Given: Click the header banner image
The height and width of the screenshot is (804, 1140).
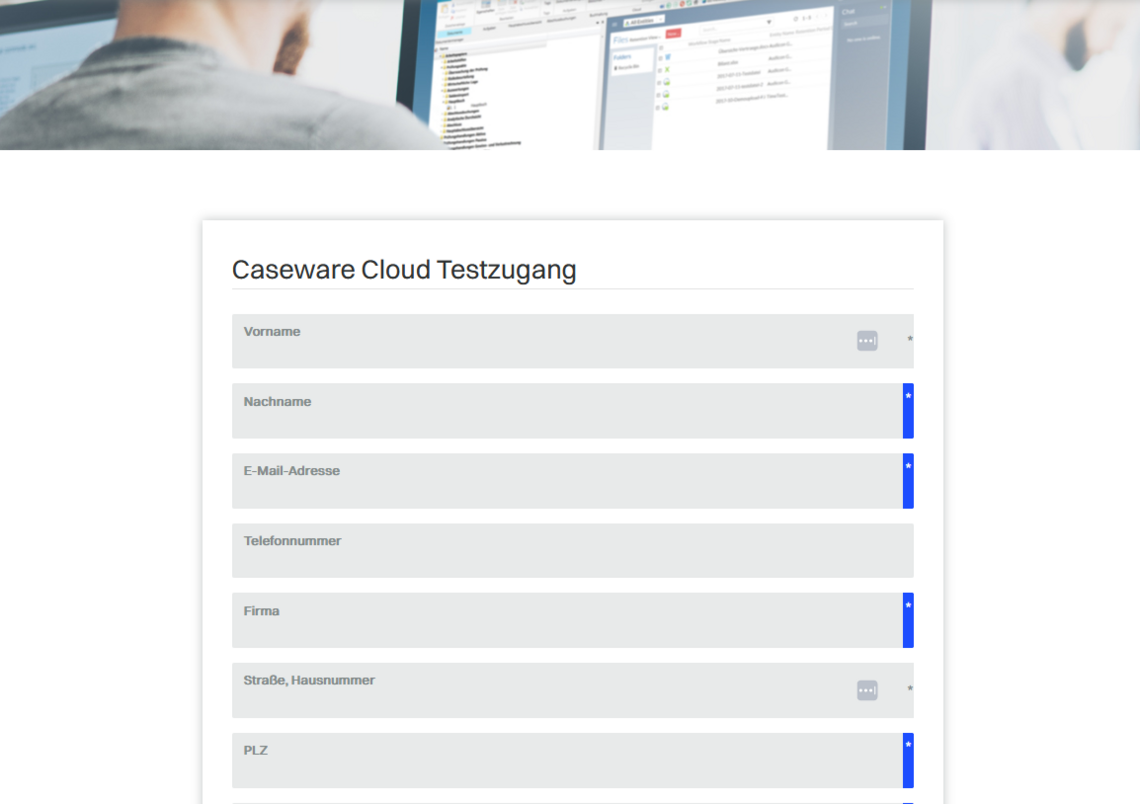Looking at the screenshot, I should (570, 75).
